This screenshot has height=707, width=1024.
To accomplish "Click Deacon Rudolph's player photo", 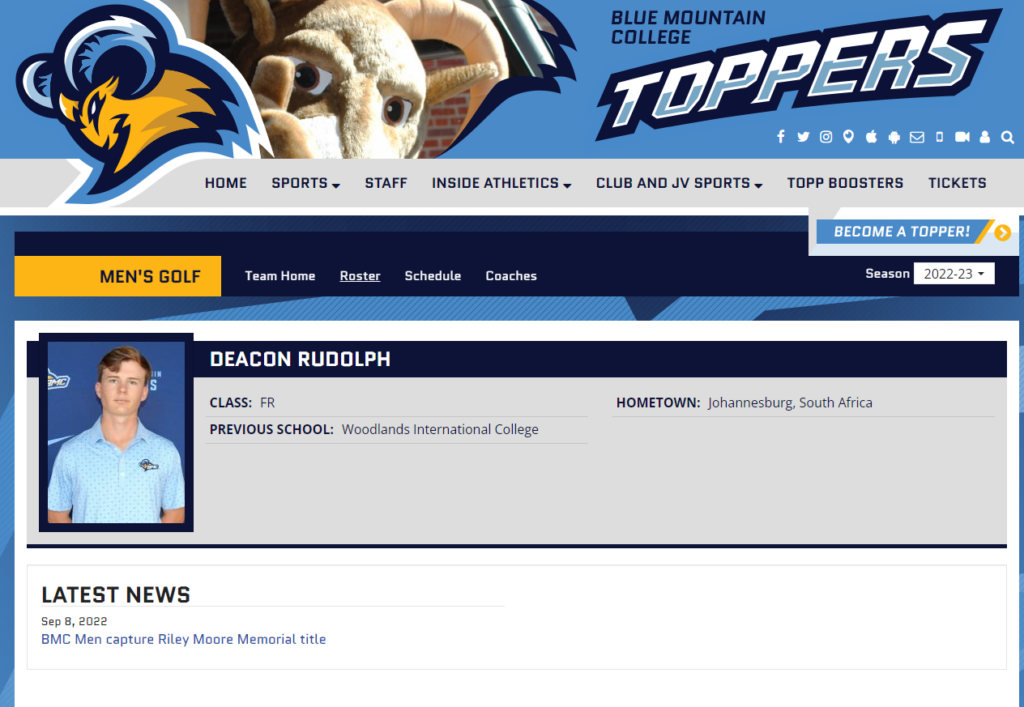I will 116,432.
